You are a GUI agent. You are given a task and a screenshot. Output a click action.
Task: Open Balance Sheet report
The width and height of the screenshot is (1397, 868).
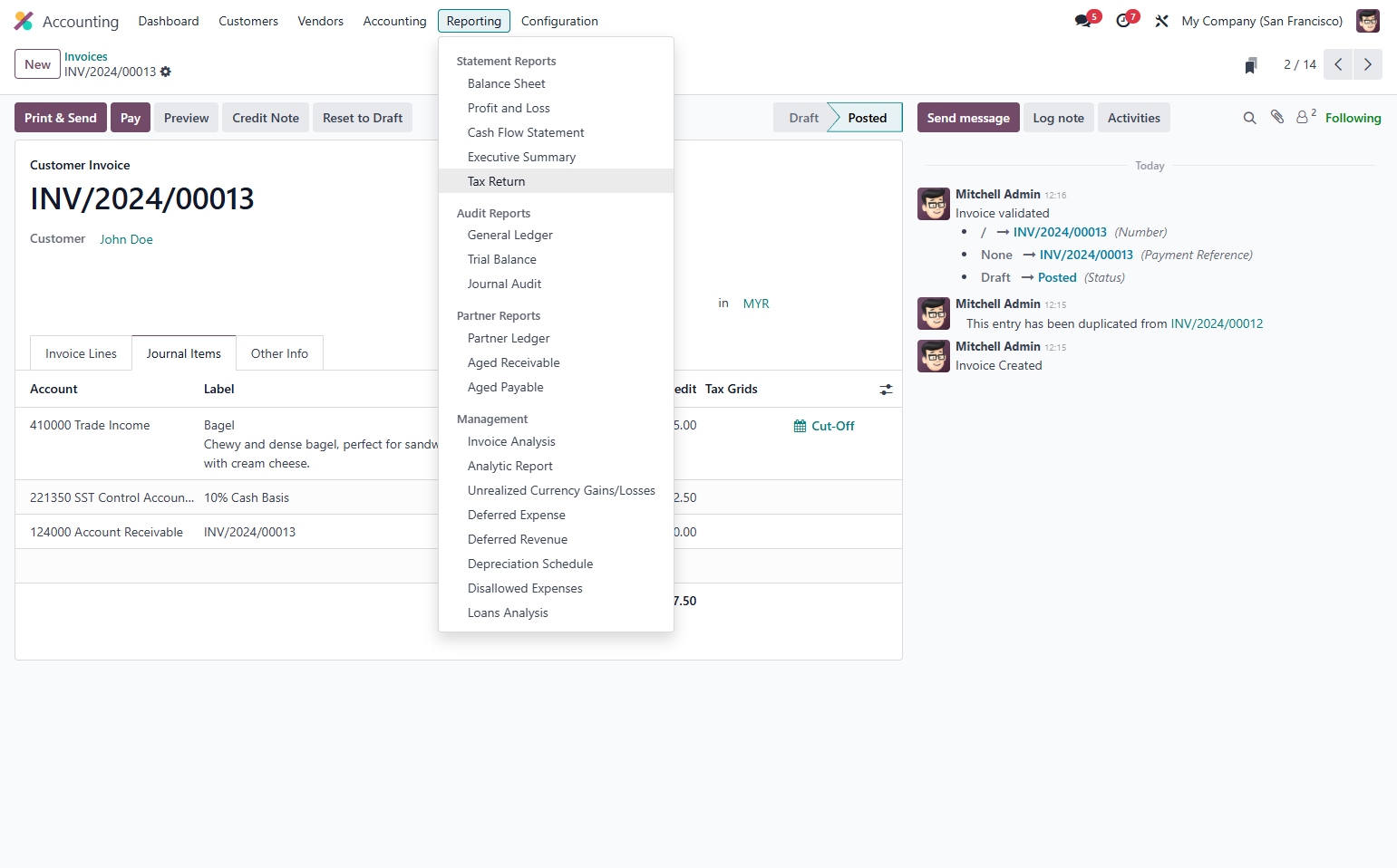[556, 83]
